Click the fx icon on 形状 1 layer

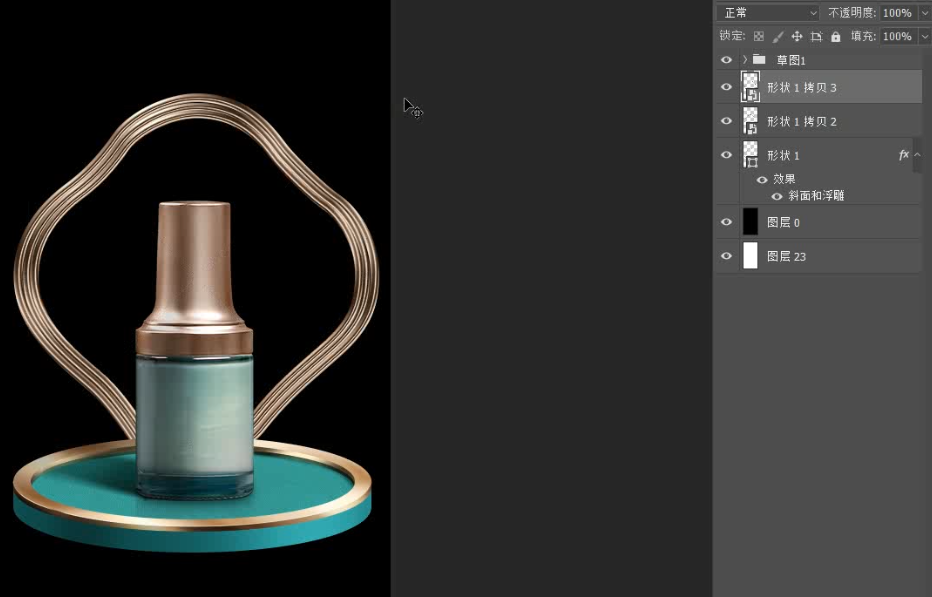click(x=903, y=155)
